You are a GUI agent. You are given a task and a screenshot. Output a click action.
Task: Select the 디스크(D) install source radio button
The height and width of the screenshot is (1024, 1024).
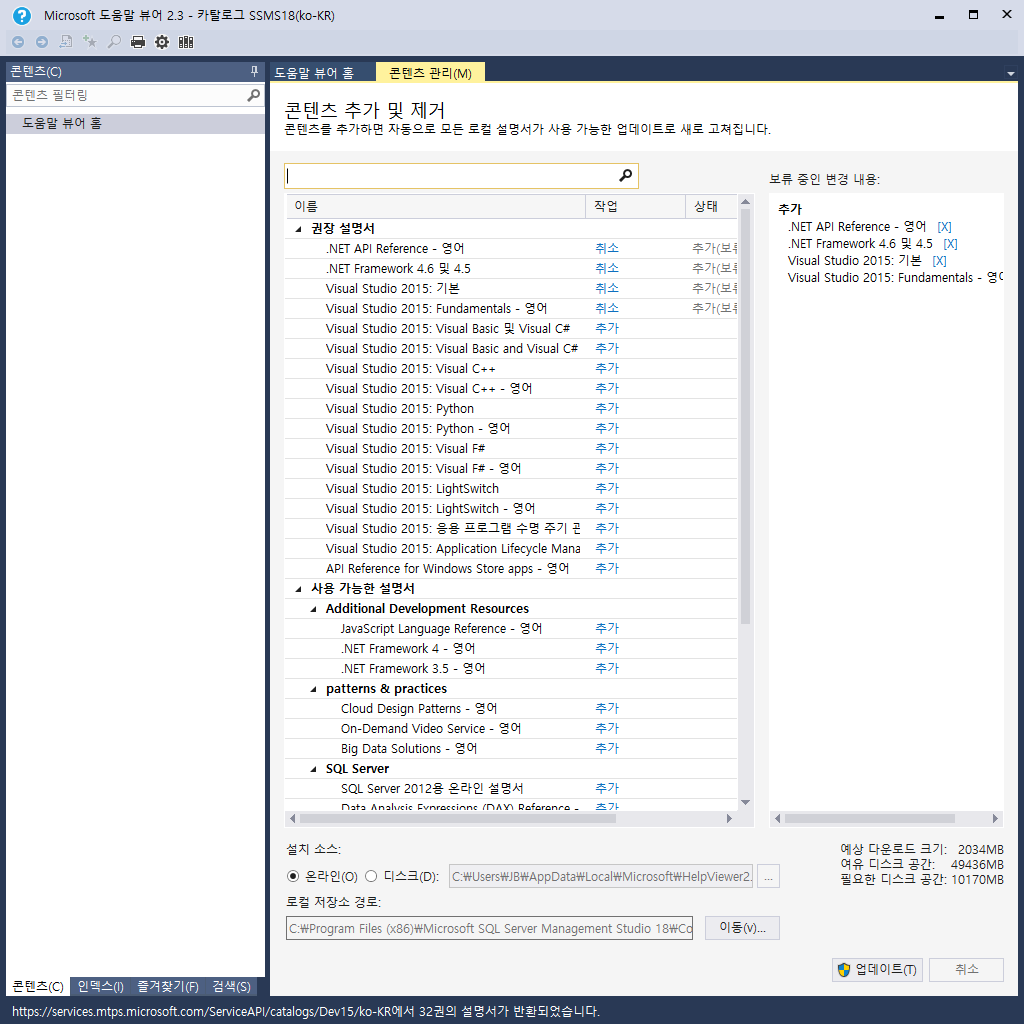tap(371, 876)
